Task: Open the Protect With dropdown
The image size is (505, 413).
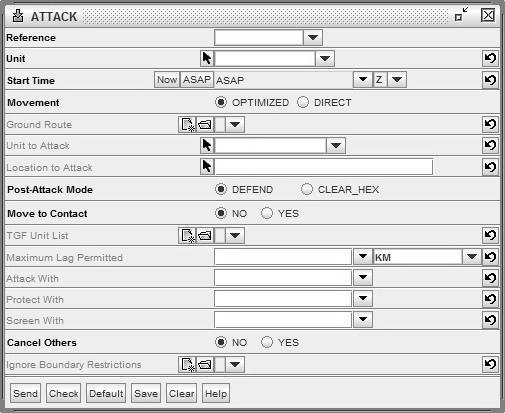Action: point(363,298)
